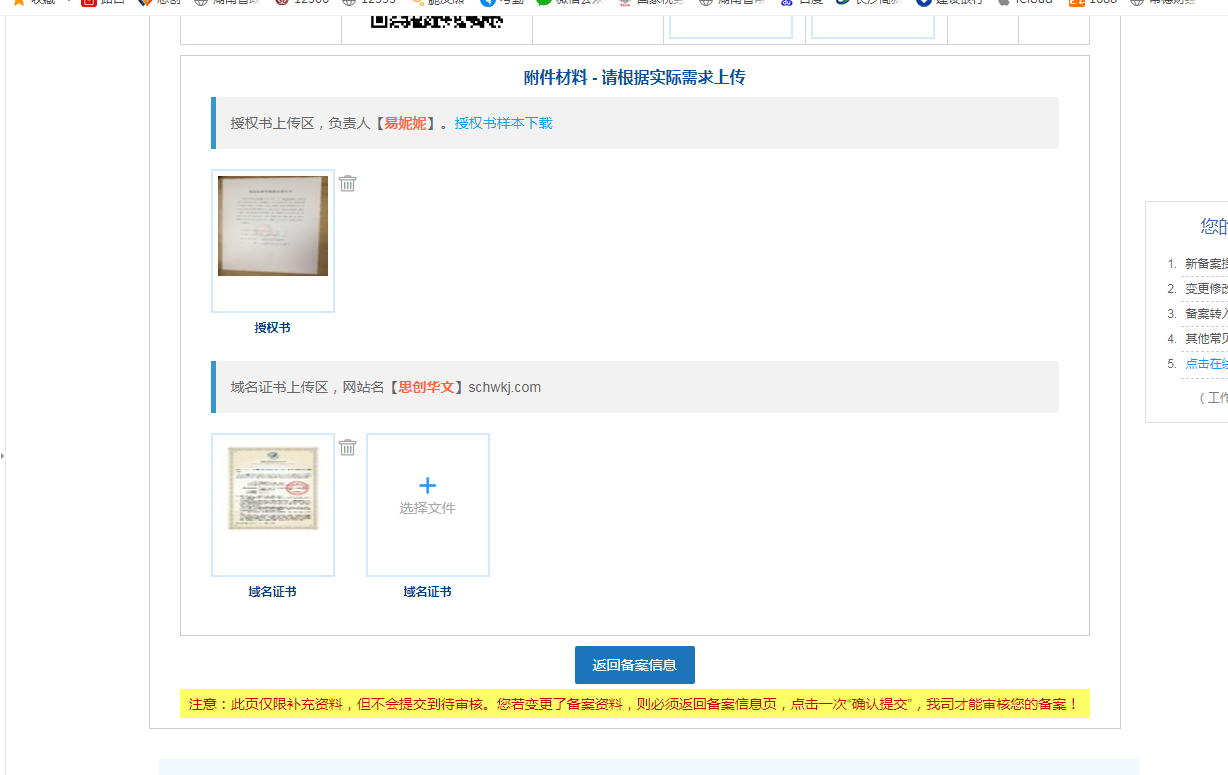Open 百度 from the bookmarks bar icon
This screenshot has height=775, width=1228.
(788, 3)
